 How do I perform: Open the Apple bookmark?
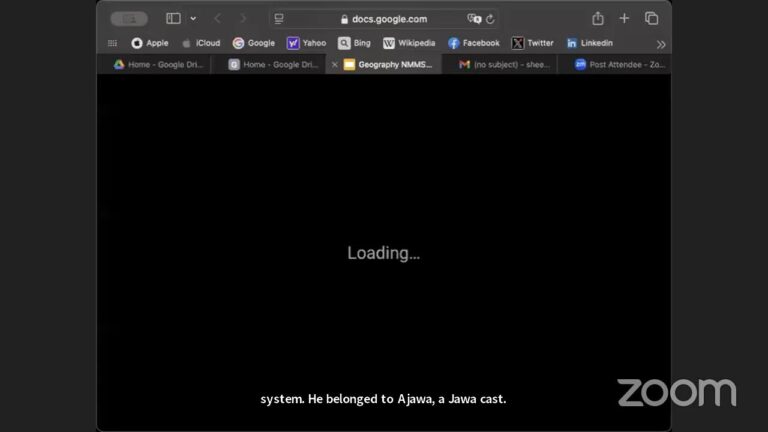(149, 43)
